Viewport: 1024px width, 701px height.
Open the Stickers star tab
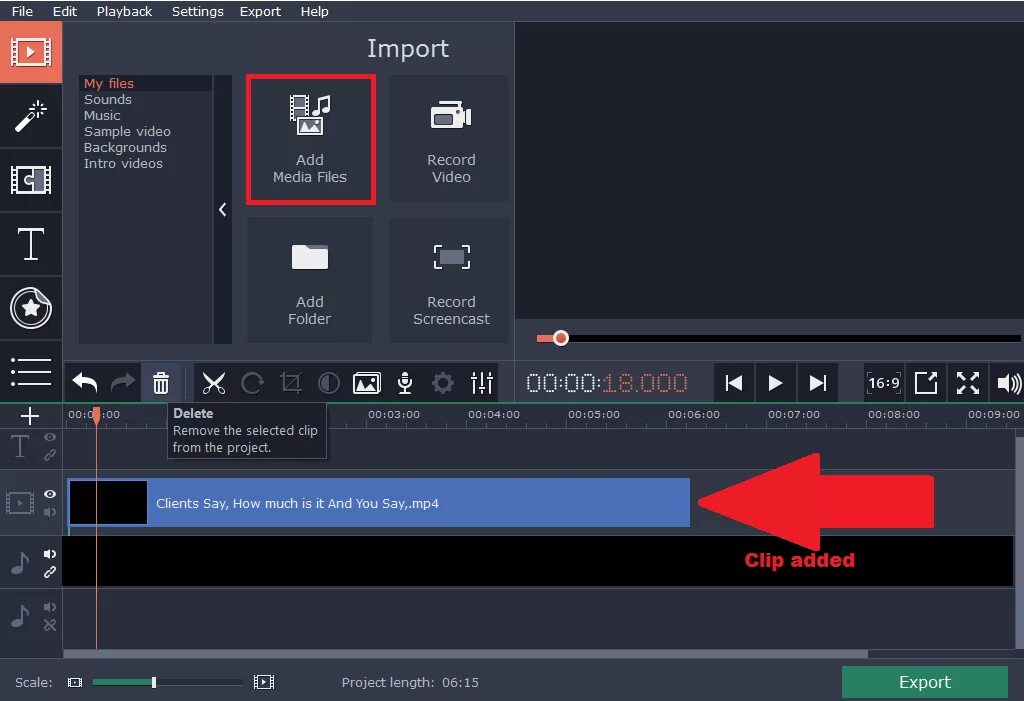(x=31, y=308)
